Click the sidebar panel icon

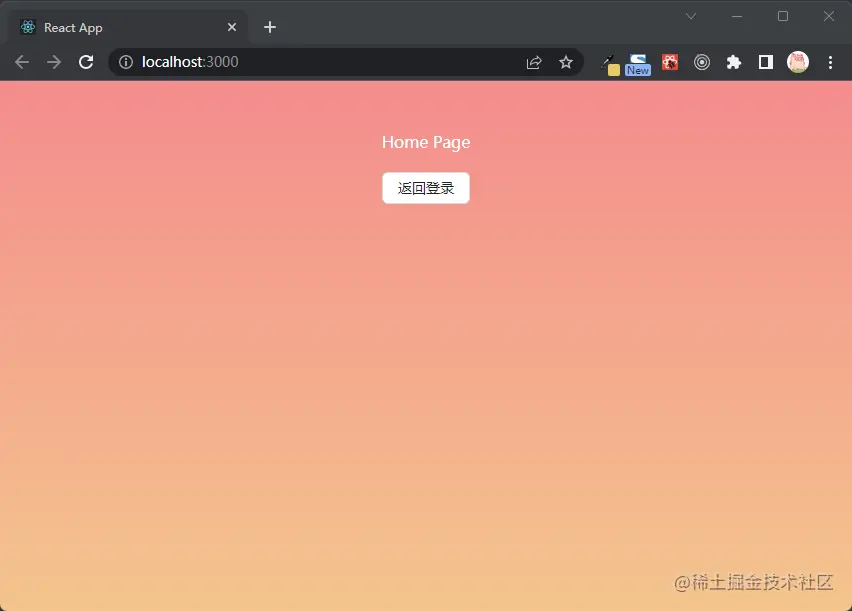pos(765,62)
